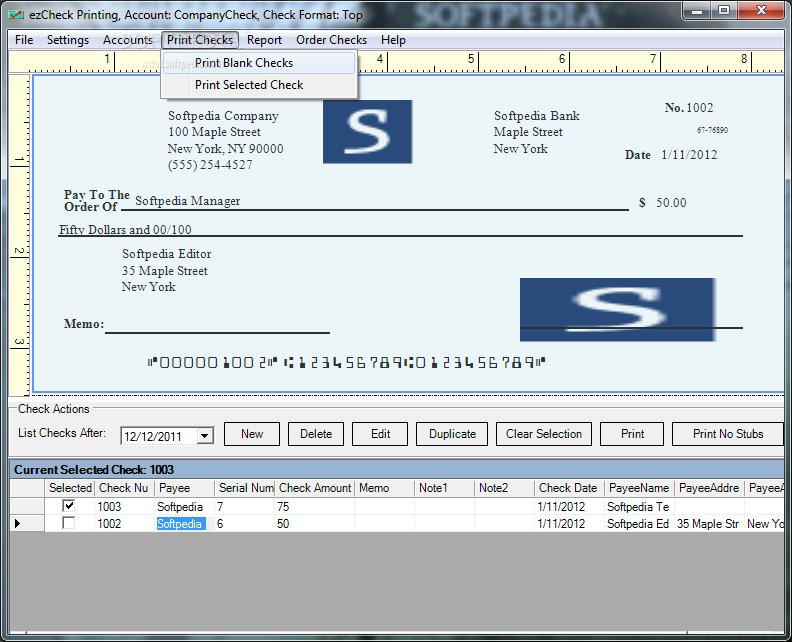Open the Help menu
The image size is (792, 642).
tap(393, 40)
